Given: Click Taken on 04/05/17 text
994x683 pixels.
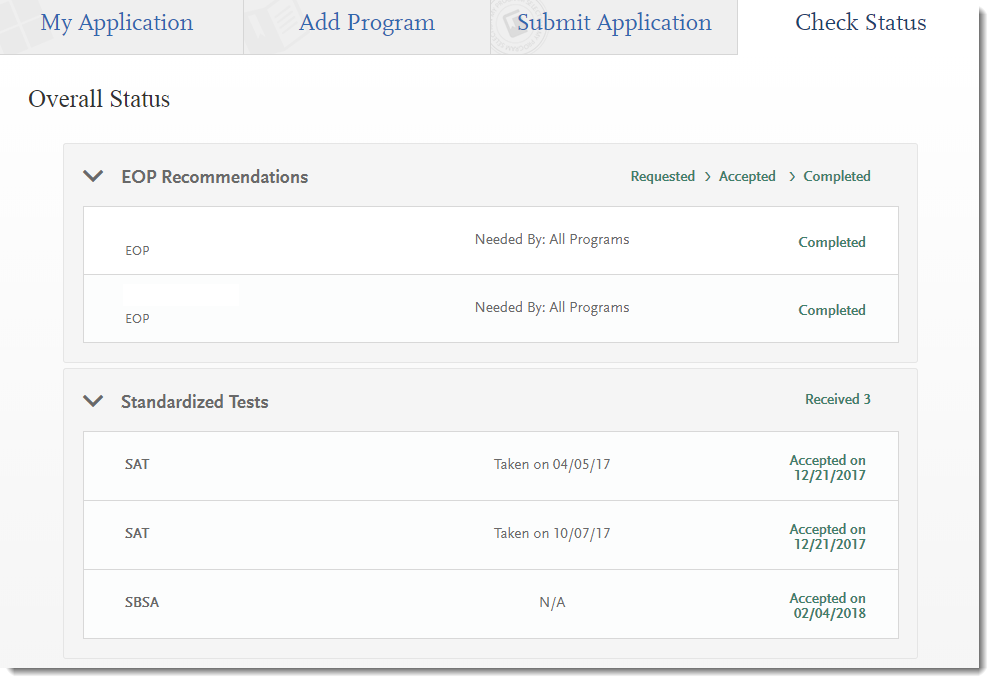Looking at the screenshot, I should [x=552, y=464].
